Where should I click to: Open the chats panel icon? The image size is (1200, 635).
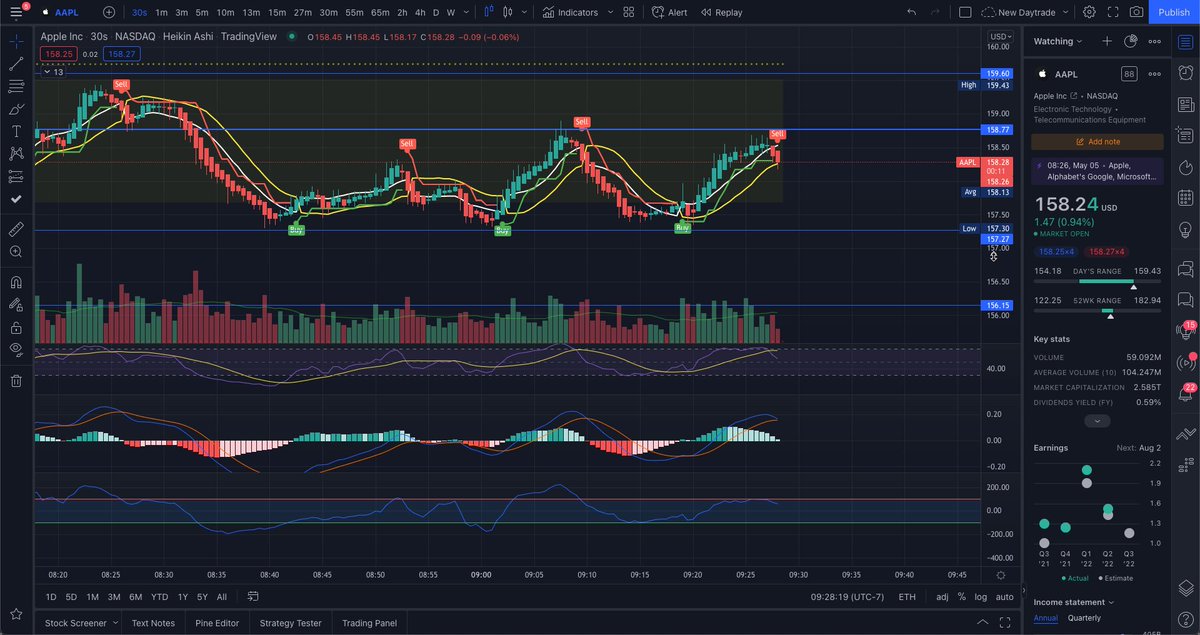tap(1185, 268)
